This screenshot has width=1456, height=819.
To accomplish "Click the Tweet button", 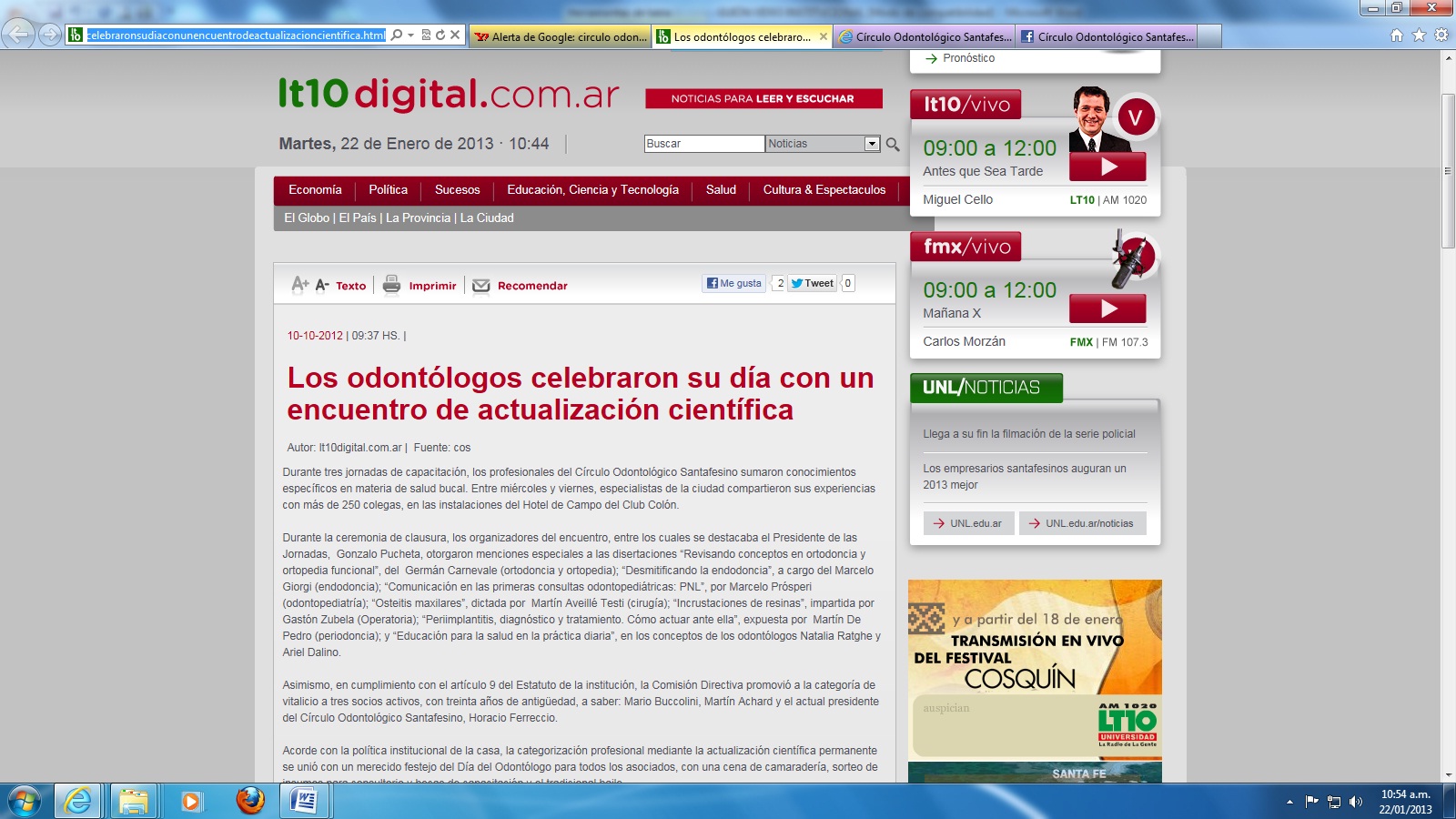I will [x=813, y=283].
